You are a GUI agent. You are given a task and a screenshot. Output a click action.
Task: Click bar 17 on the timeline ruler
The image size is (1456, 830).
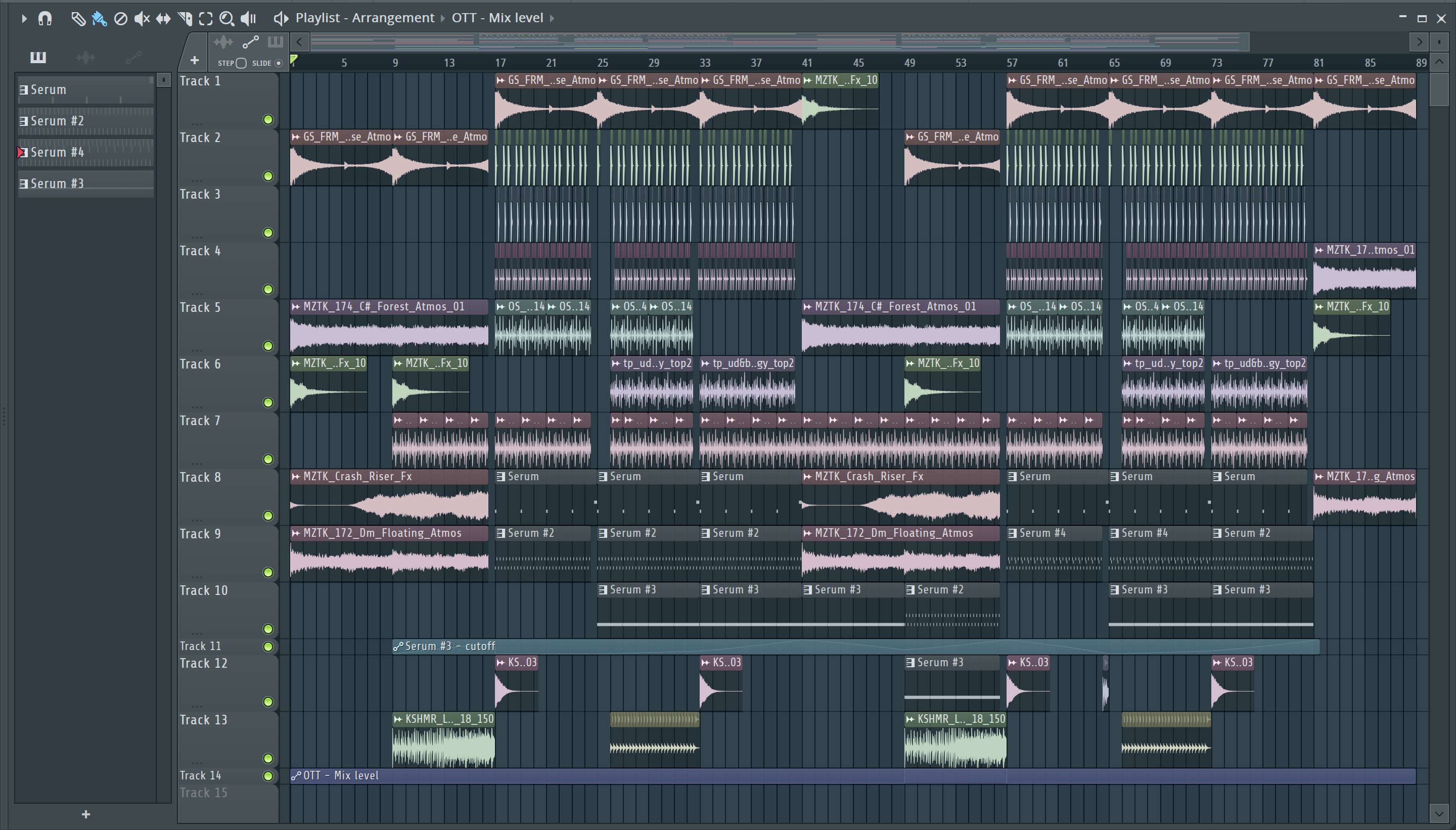click(500, 63)
